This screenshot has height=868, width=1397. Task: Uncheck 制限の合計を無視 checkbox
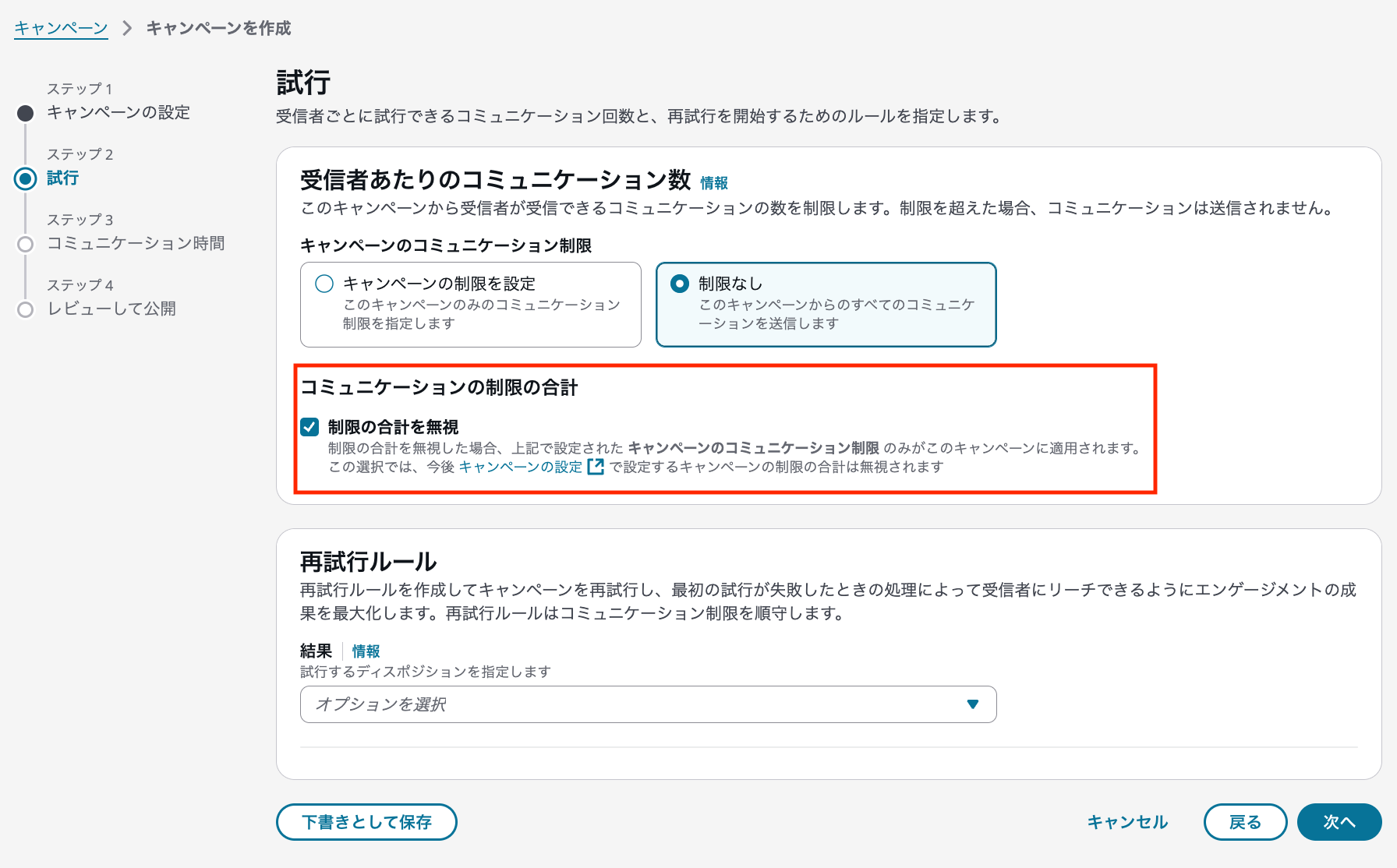[309, 426]
